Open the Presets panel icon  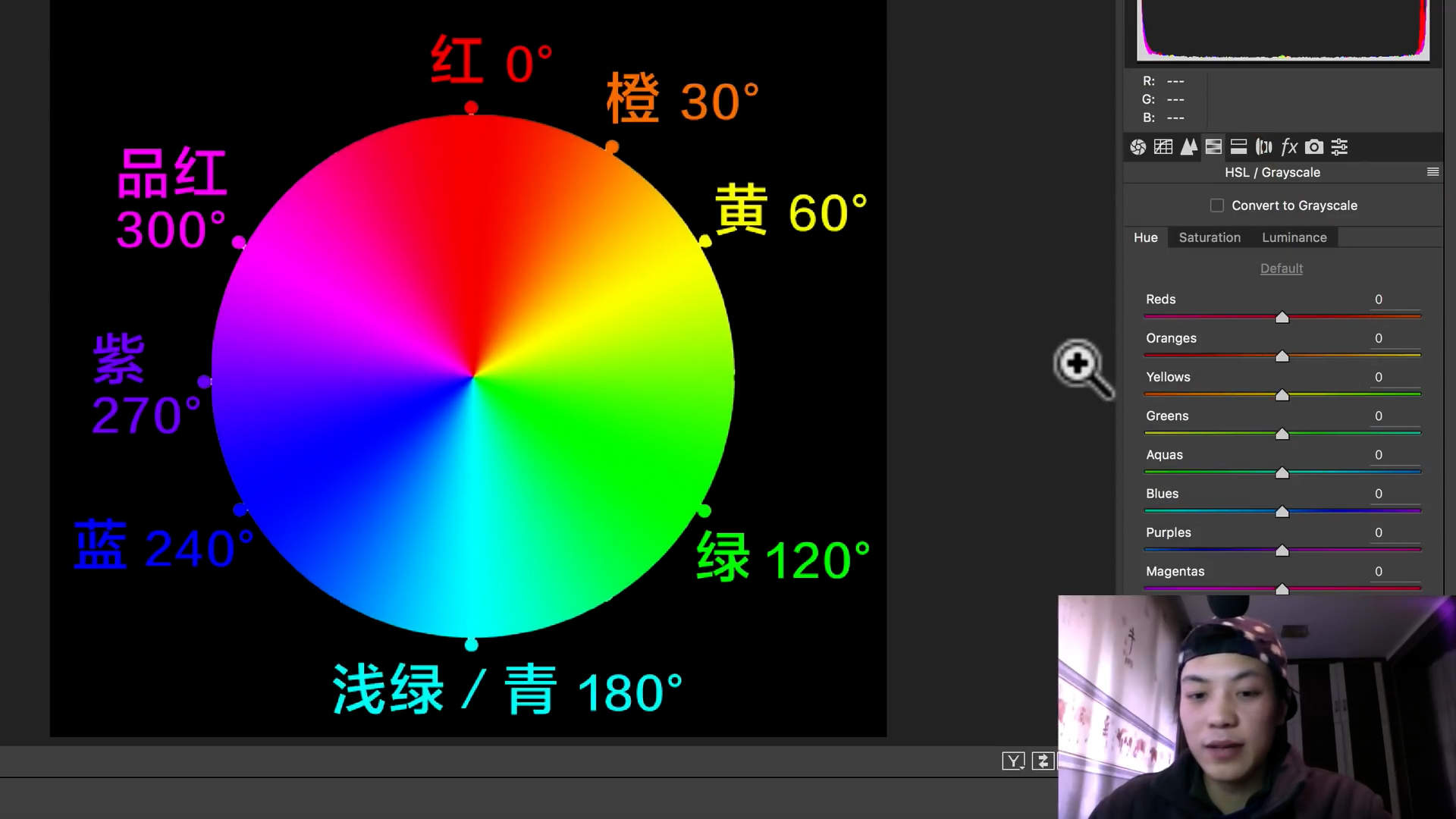click(x=1338, y=146)
